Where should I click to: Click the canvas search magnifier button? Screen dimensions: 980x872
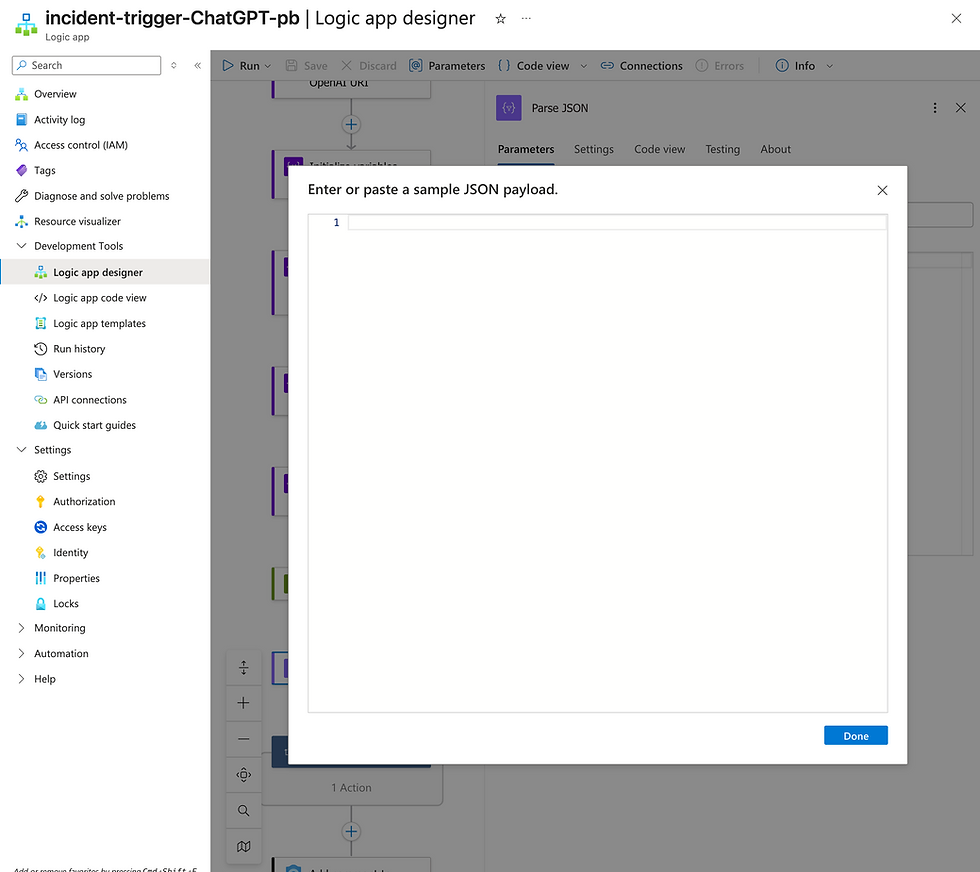[244, 811]
